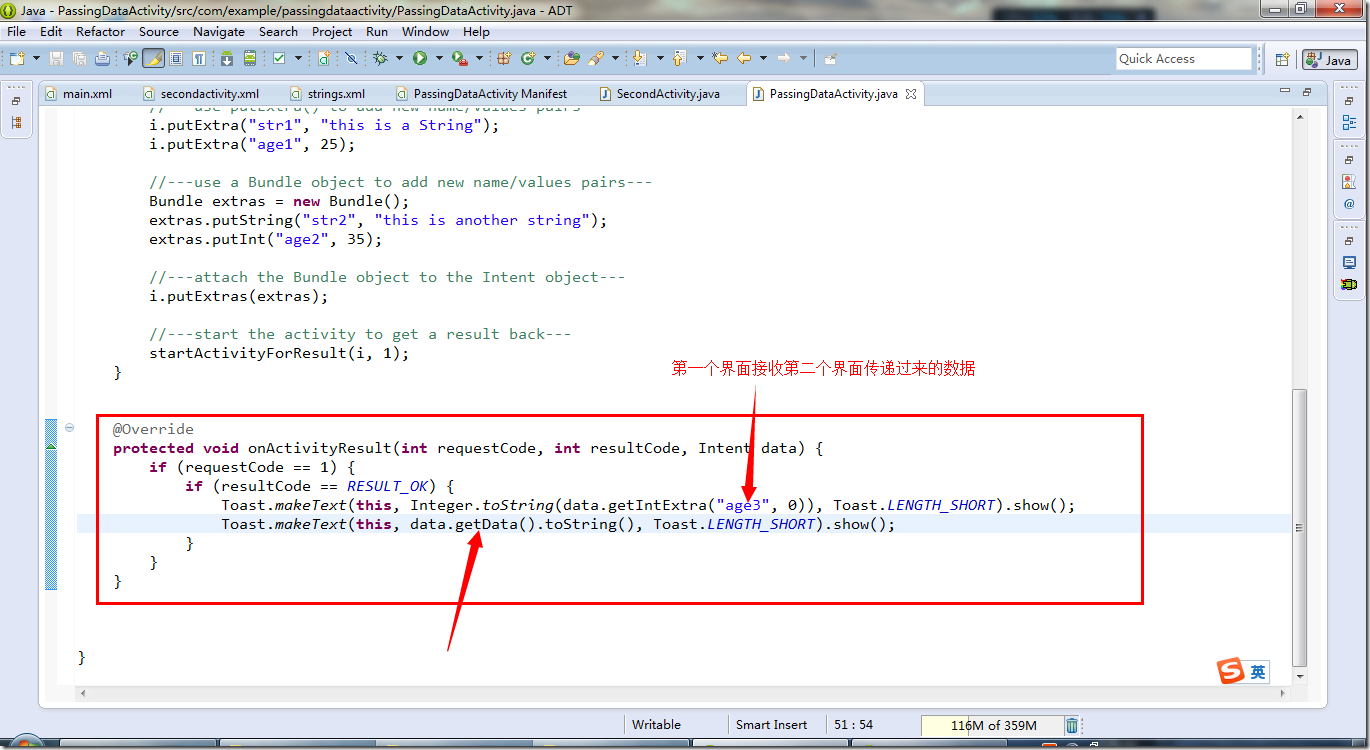Image resolution: width=1370 pixels, height=750 pixels.
Task: Click the Quick Access search field
Action: (x=1183, y=59)
